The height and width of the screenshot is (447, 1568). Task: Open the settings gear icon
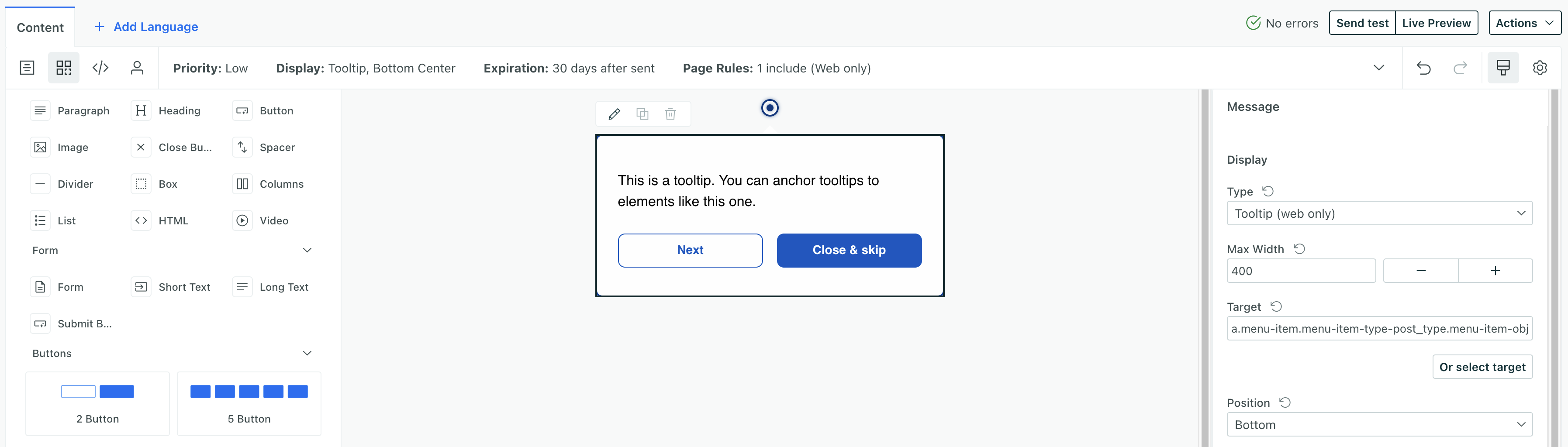click(x=1540, y=68)
